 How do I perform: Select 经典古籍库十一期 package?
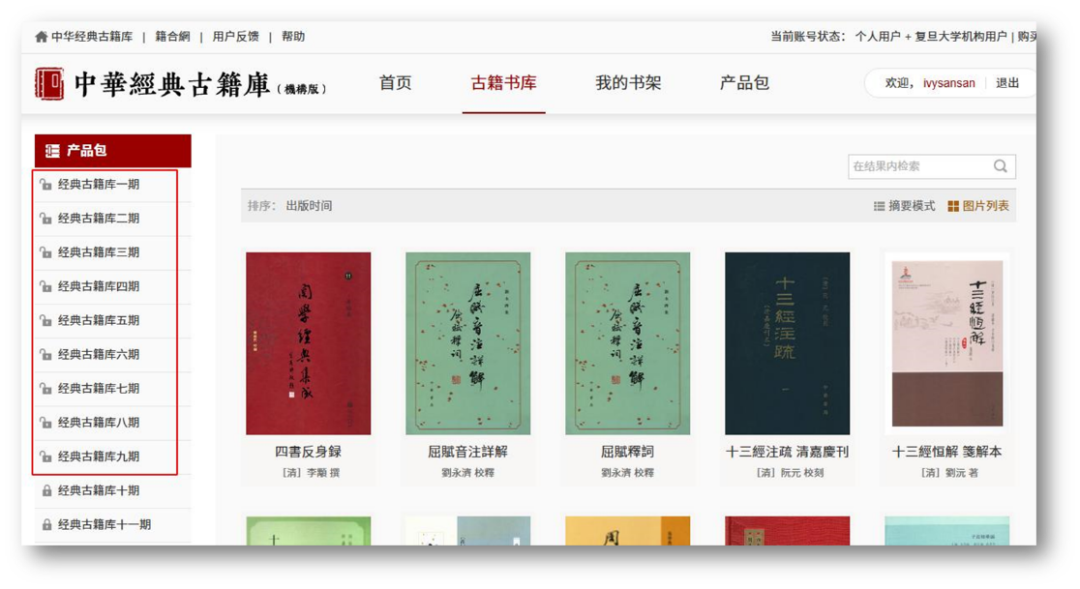tap(104, 525)
